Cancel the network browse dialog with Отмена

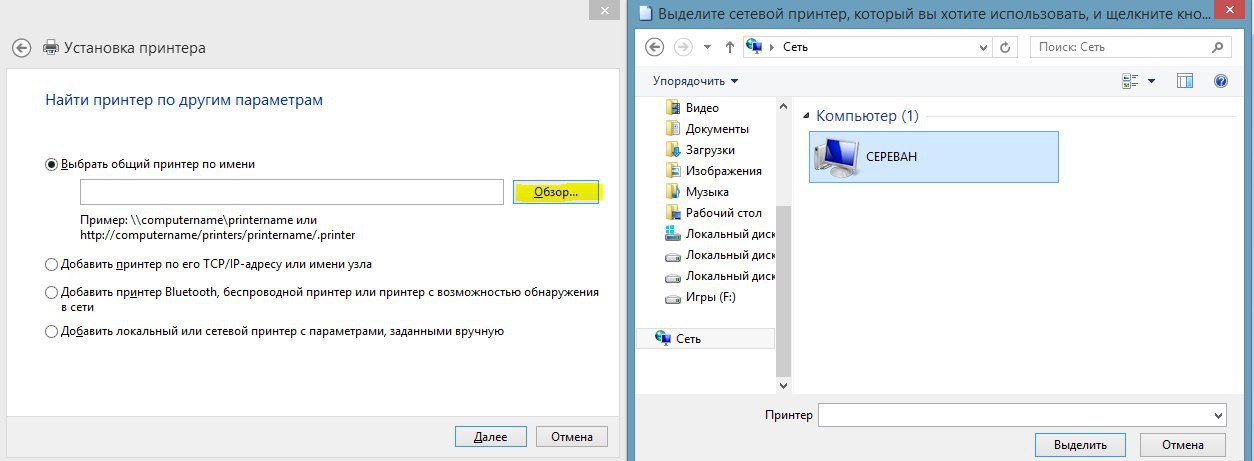point(1182,445)
